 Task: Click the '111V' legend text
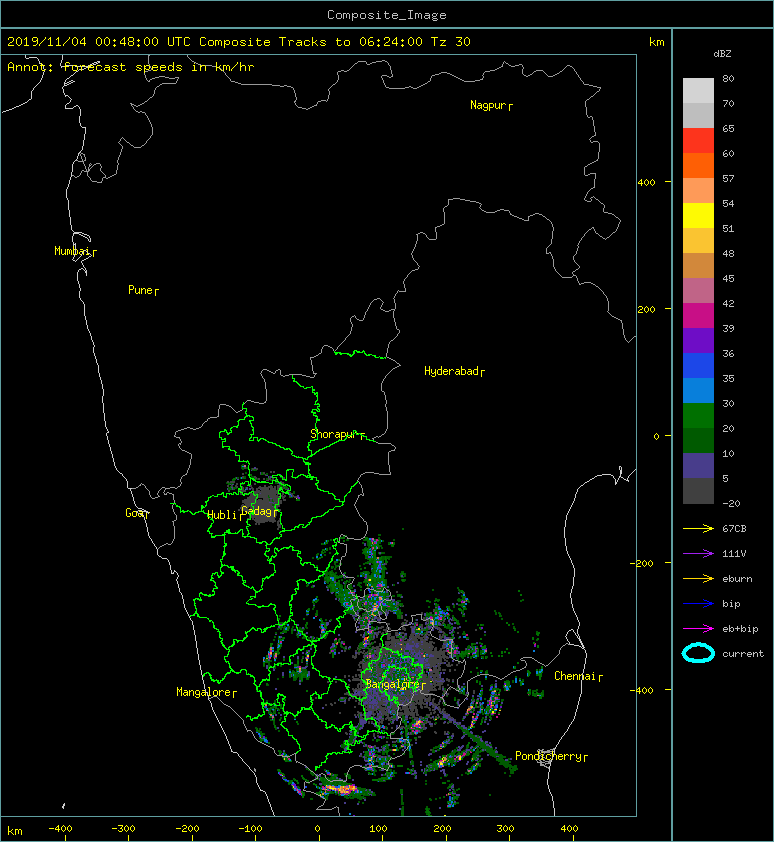(734, 554)
